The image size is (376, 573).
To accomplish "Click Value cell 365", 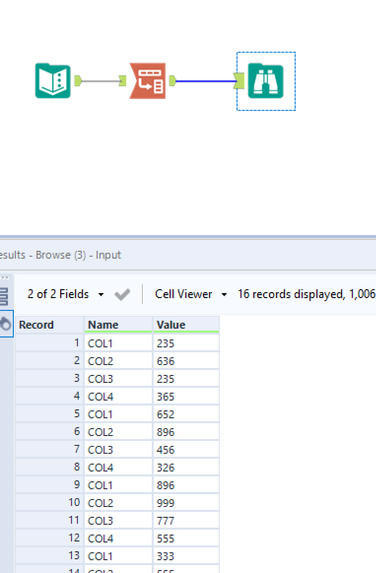I will (186, 396).
